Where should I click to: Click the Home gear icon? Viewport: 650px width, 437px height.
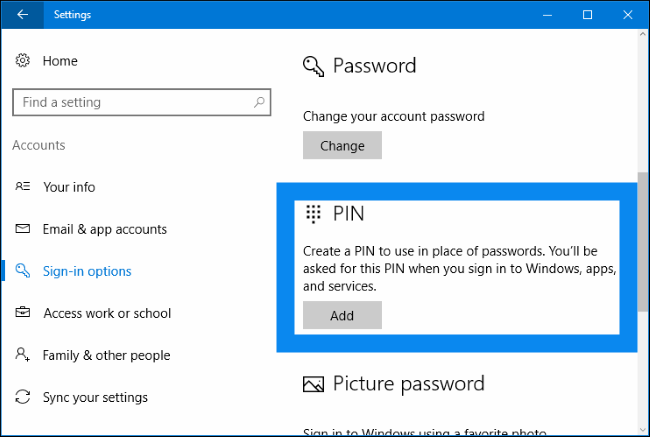pyautogui.click(x=23, y=61)
